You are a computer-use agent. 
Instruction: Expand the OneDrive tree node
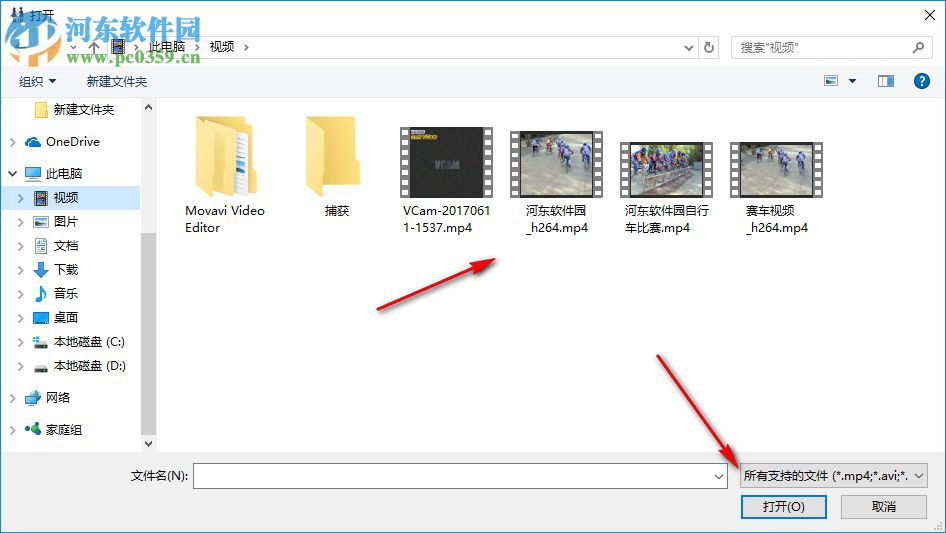13,142
